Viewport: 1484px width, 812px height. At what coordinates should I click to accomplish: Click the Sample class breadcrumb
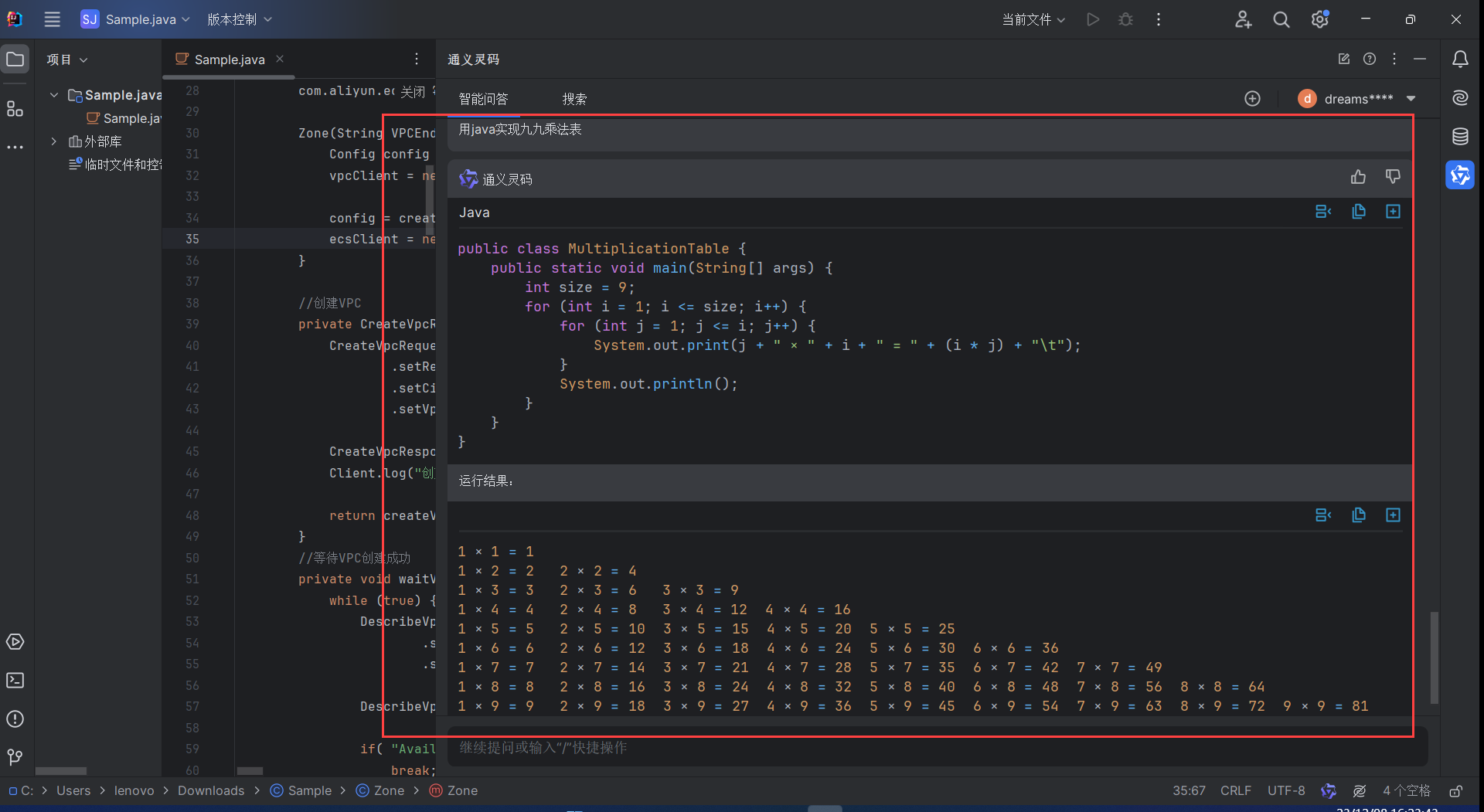pos(301,790)
